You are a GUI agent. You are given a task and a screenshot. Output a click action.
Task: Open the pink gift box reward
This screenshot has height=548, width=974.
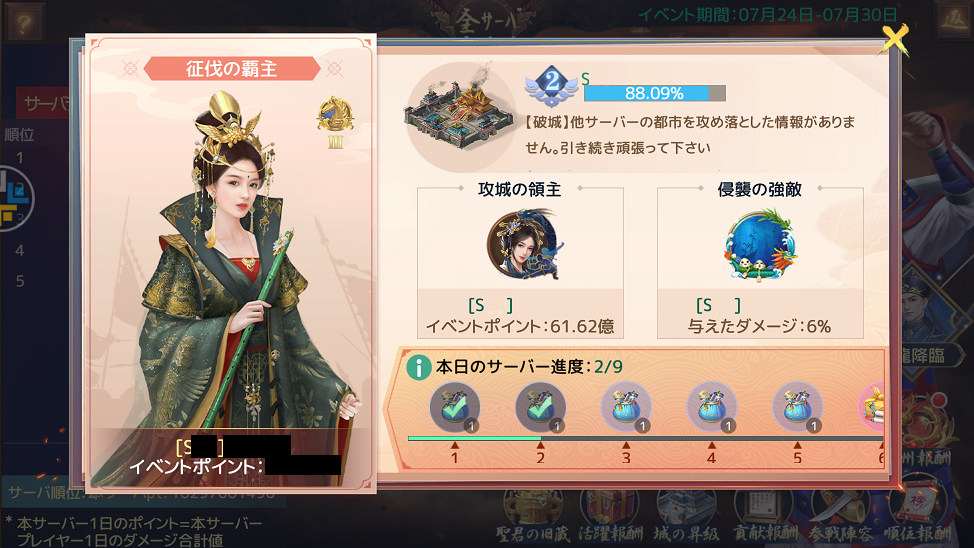point(872,406)
